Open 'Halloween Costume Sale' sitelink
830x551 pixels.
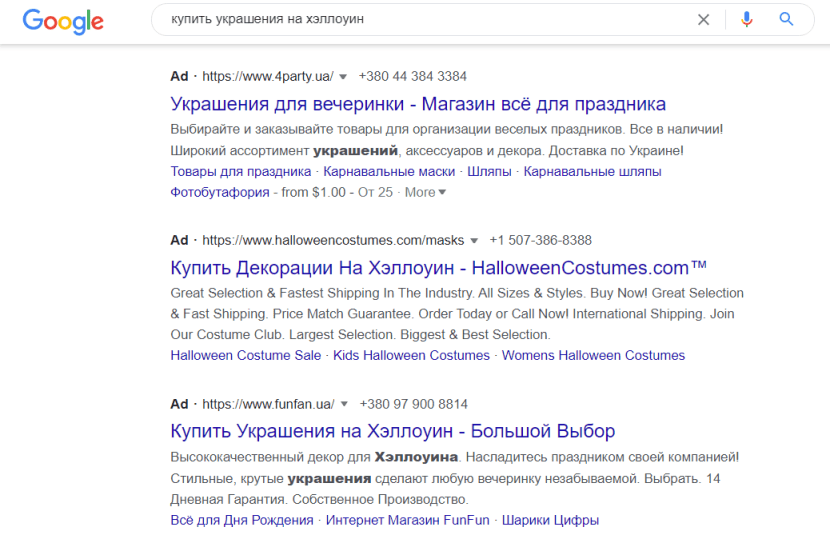point(246,355)
